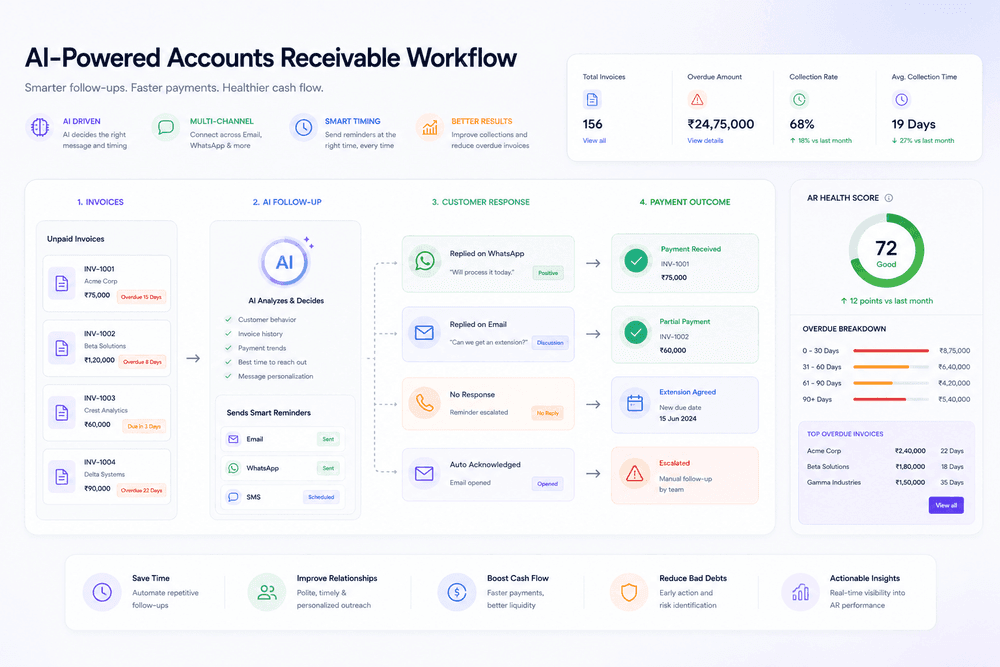Open View details under Overdue Amount
Screen dimensions: 1000x667
coord(705,141)
